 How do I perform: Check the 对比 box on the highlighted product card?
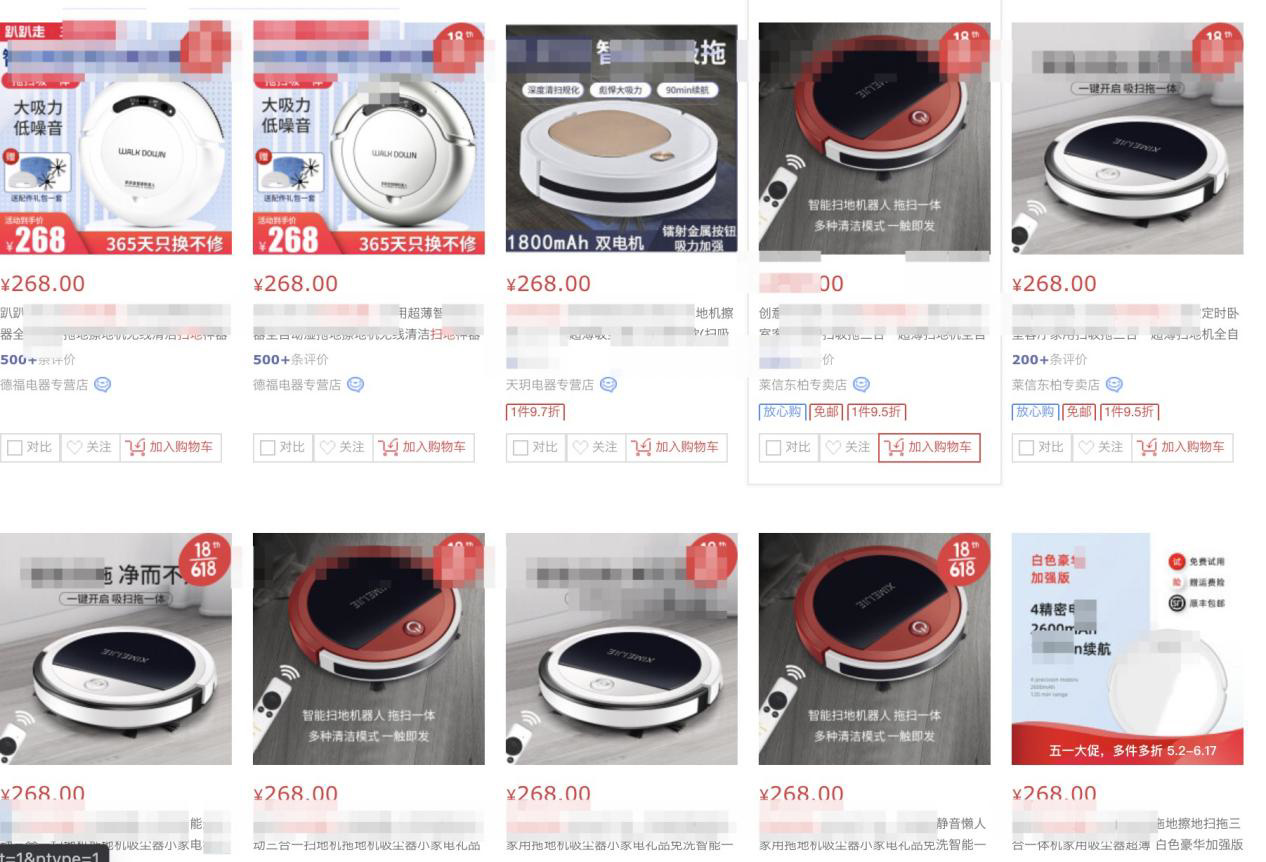tap(774, 447)
